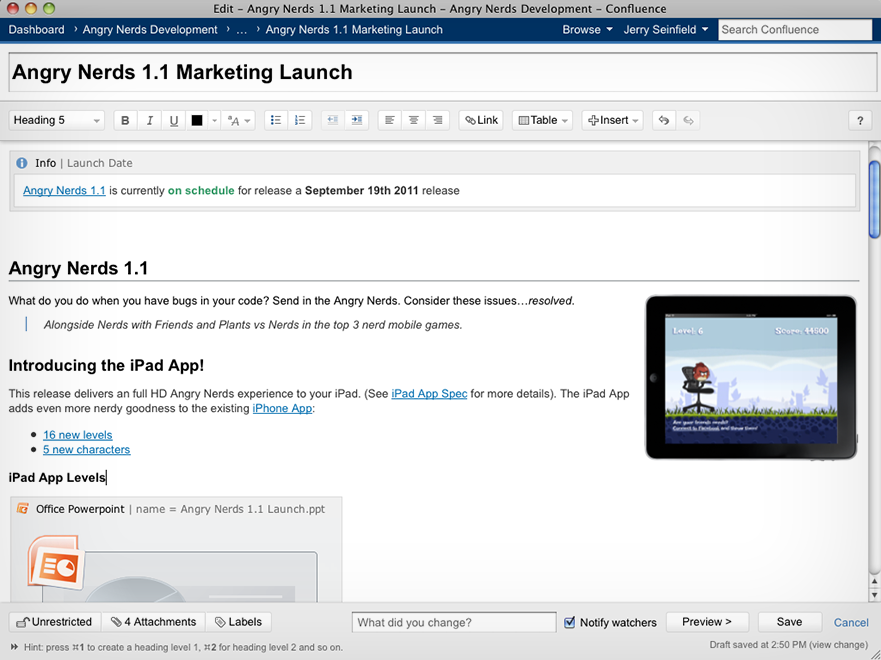
Task: Align text center
Action: tap(414, 120)
